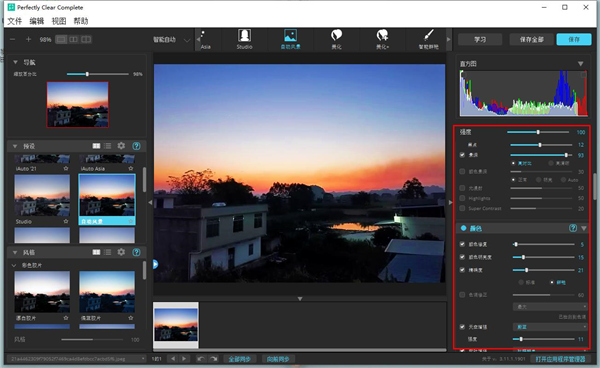Viewport: 600px width, 368px height.
Task: Favorite the Studio preset star
Action: coord(66,221)
